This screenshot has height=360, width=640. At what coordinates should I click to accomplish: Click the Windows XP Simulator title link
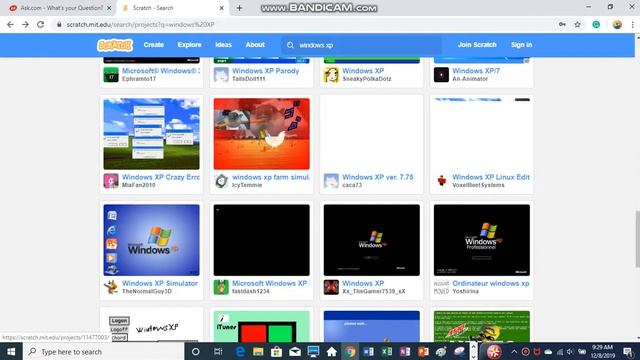[x=160, y=283]
